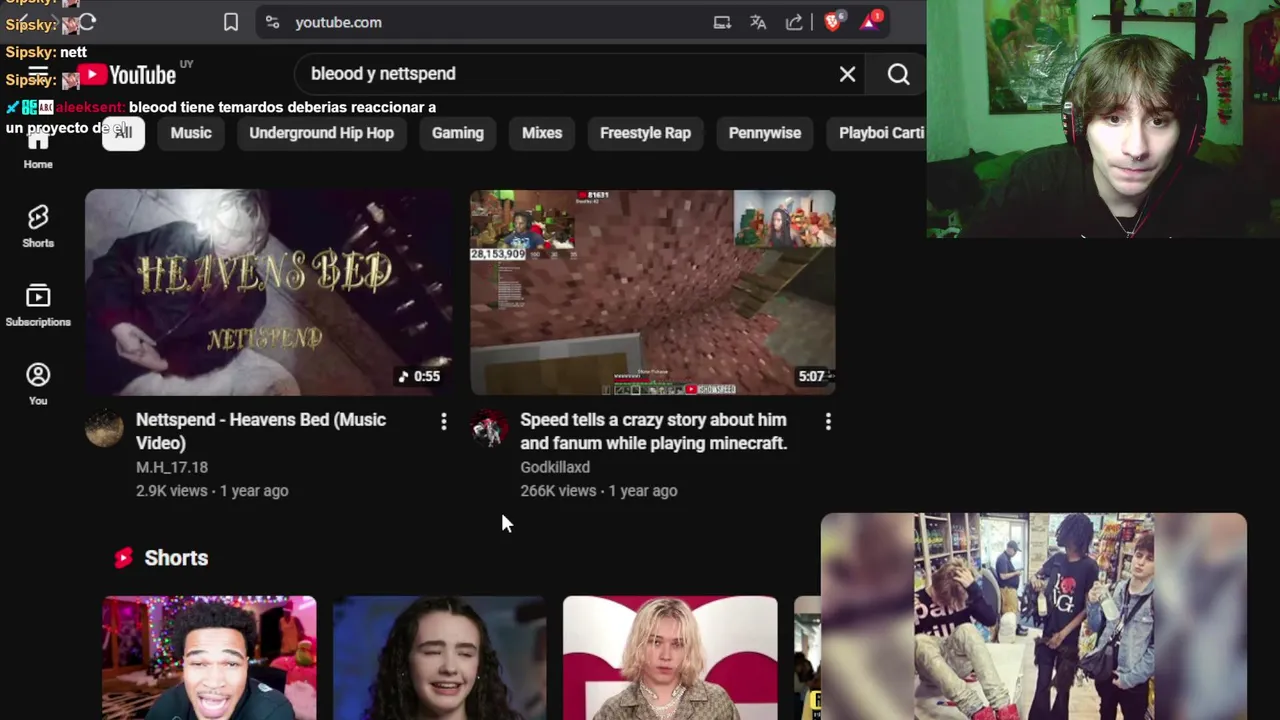This screenshot has height=720, width=1280.
Task: Open the Short with man in Christmas room
Action: pos(209,657)
